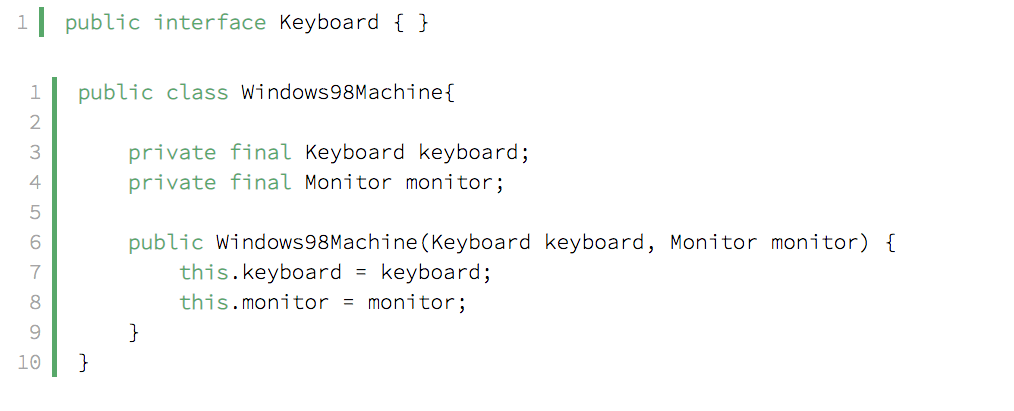
Task: Click line number 5 in the gutter
Action: click(35, 213)
